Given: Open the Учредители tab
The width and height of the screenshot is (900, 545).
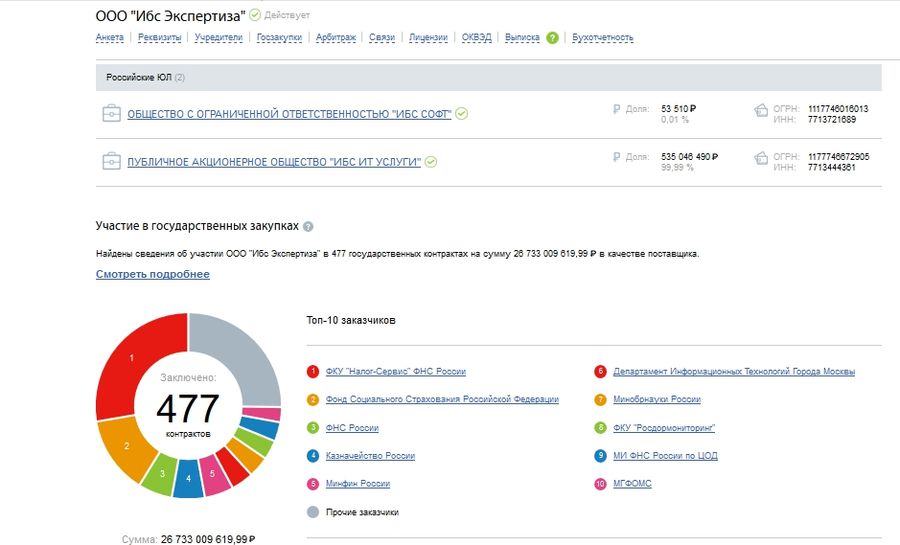Looking at the screenshot, I should pyautogui.click(x=219, y=37).
